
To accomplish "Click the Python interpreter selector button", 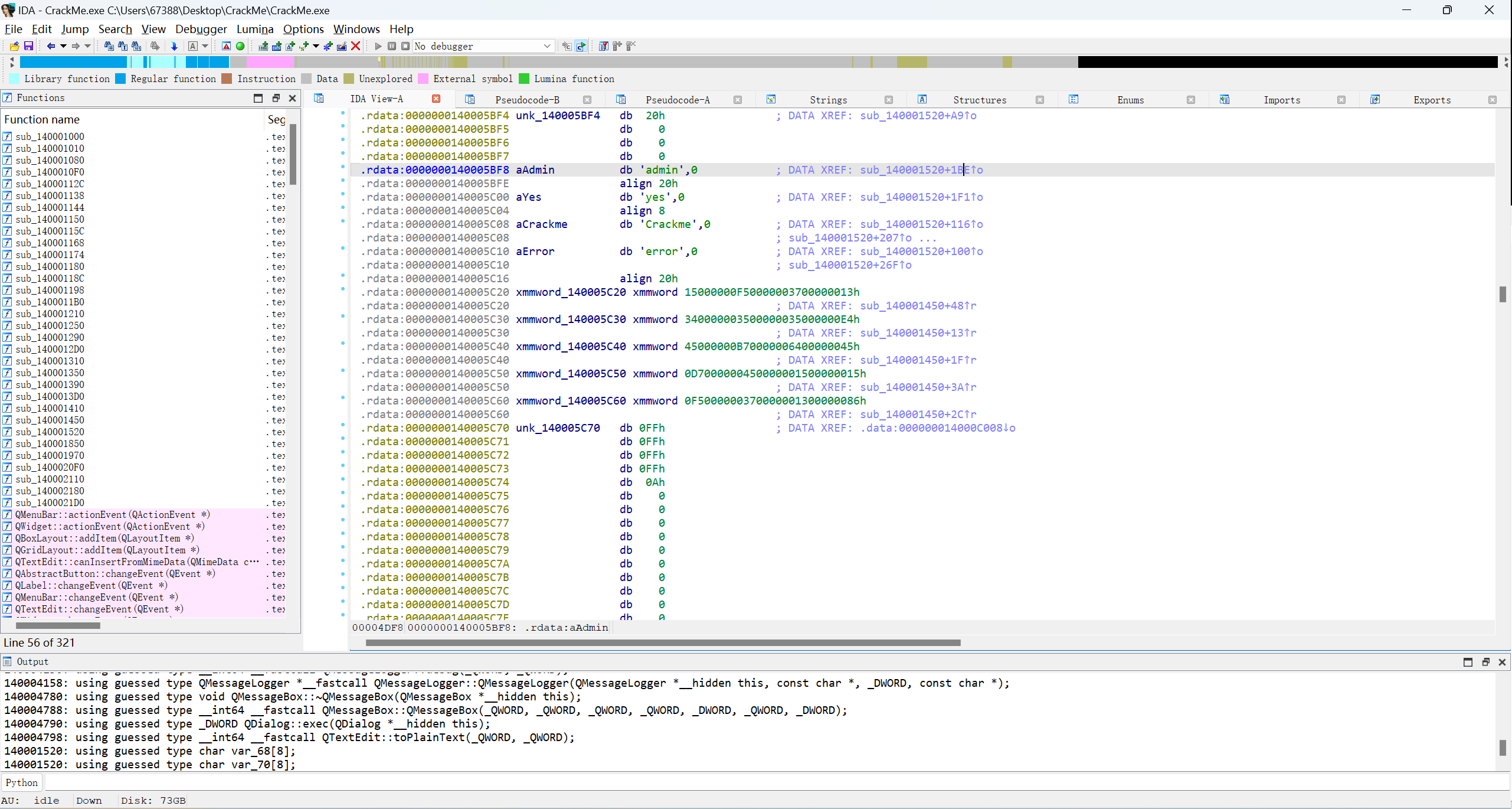I will [22, 782].
